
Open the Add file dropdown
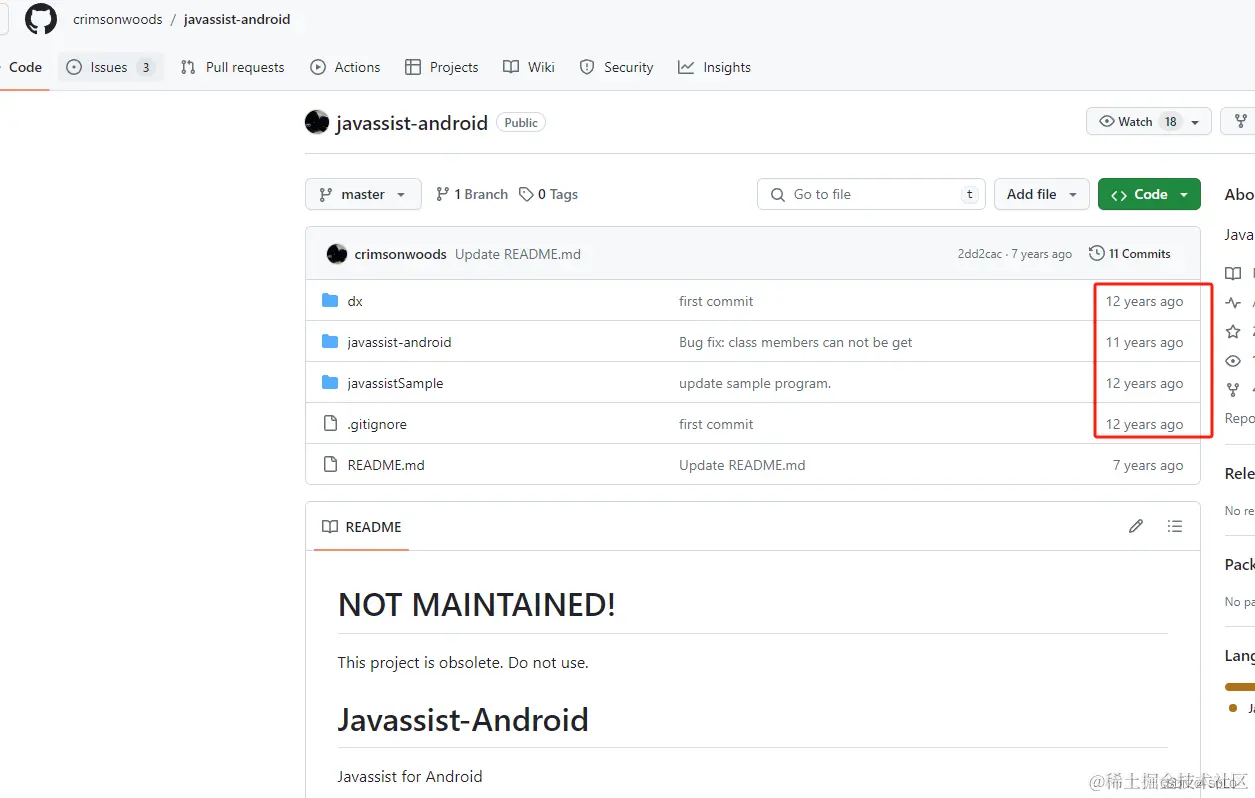click(x=1042, y=194)
